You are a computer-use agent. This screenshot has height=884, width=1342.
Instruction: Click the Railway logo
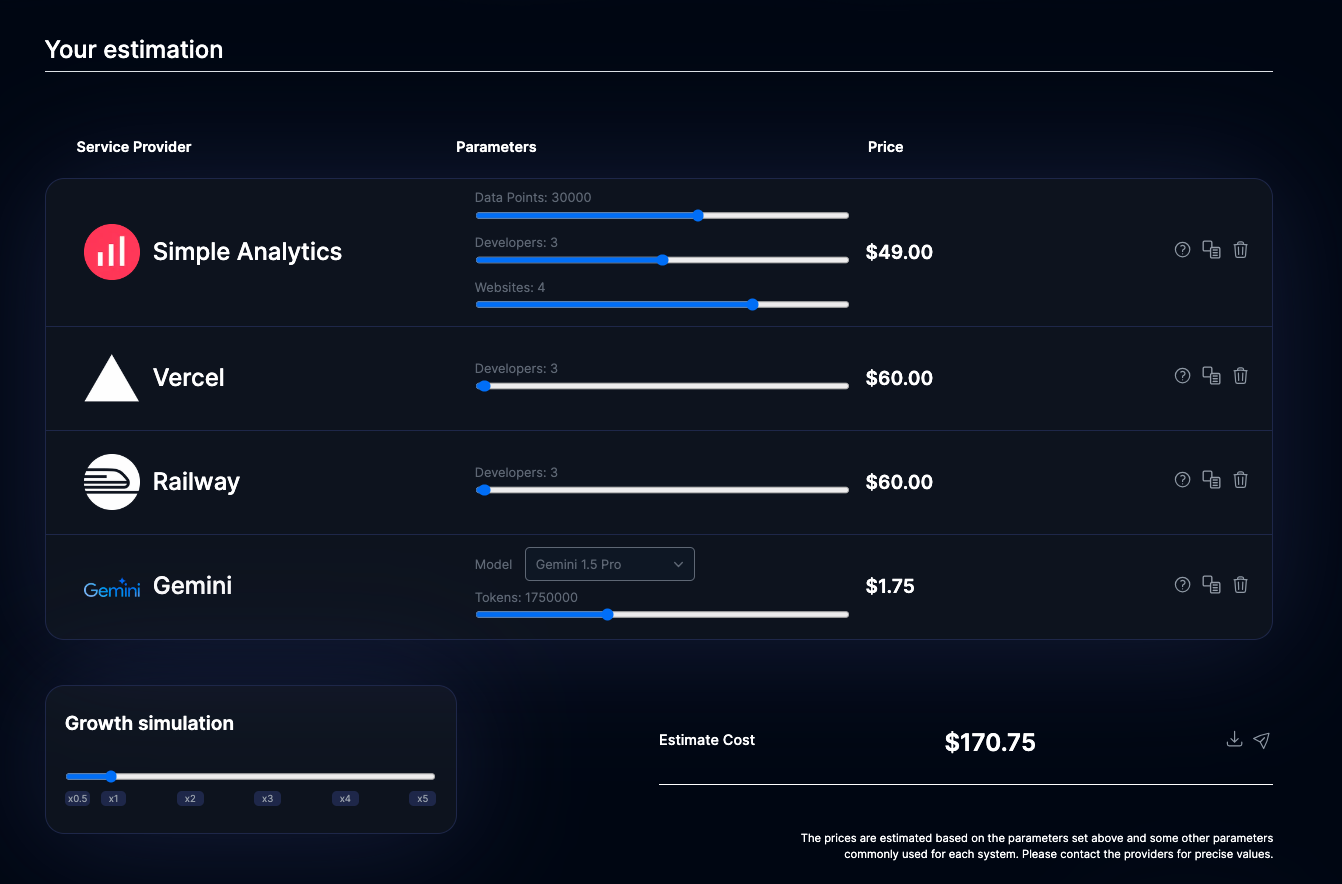111,481
